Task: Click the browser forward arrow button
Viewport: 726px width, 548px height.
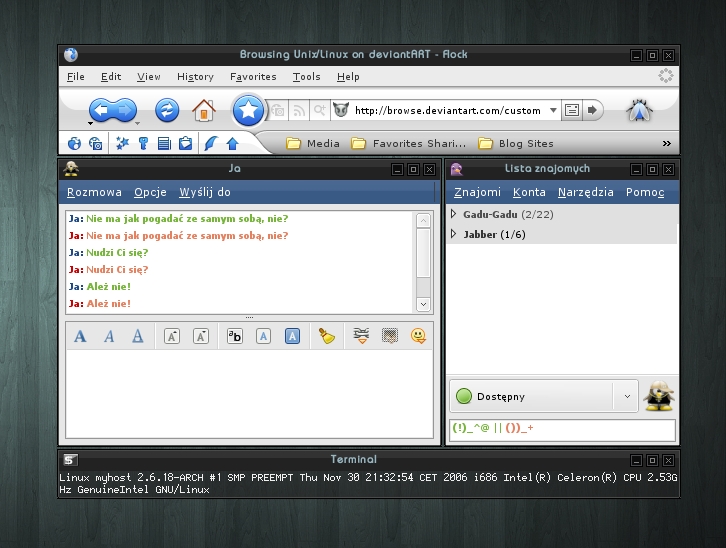Action: pyautogui.click(x=125, y=110)
